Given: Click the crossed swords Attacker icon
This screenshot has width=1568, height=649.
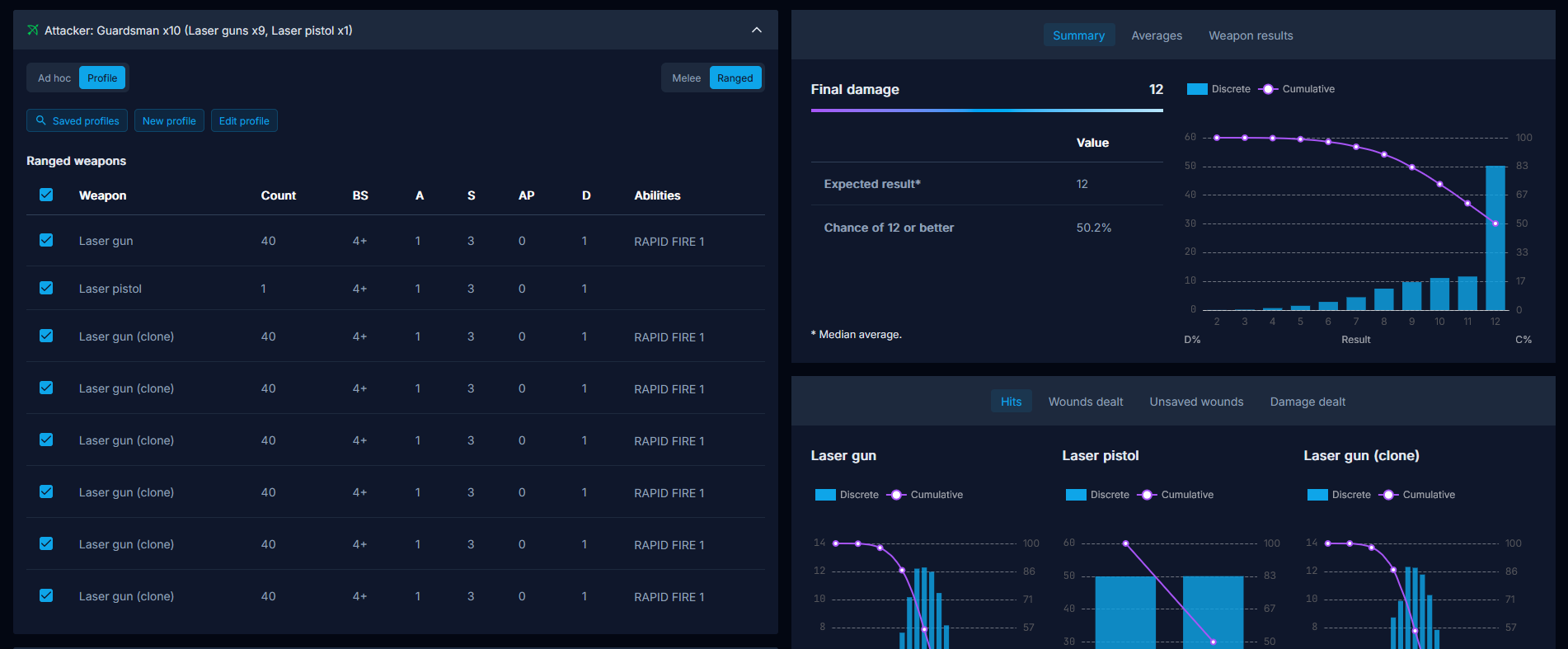Looking at the screenshot, I should coord(33,31).
